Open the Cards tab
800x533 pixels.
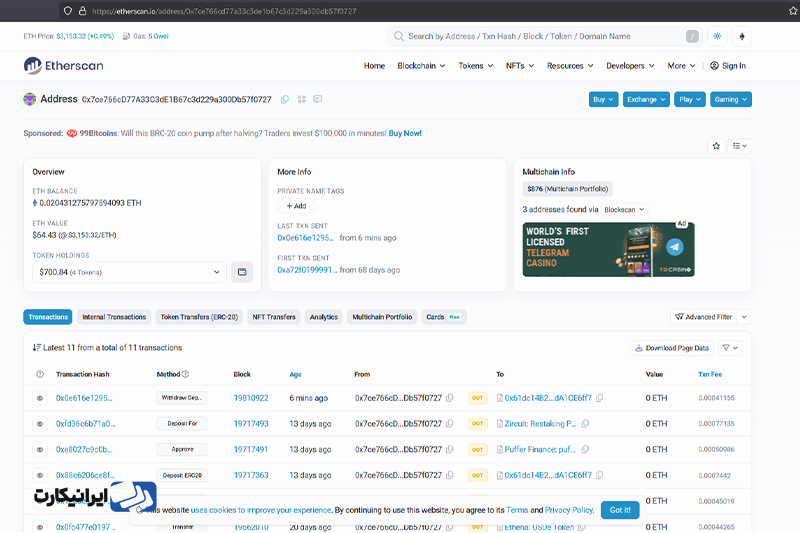point(443,317)
